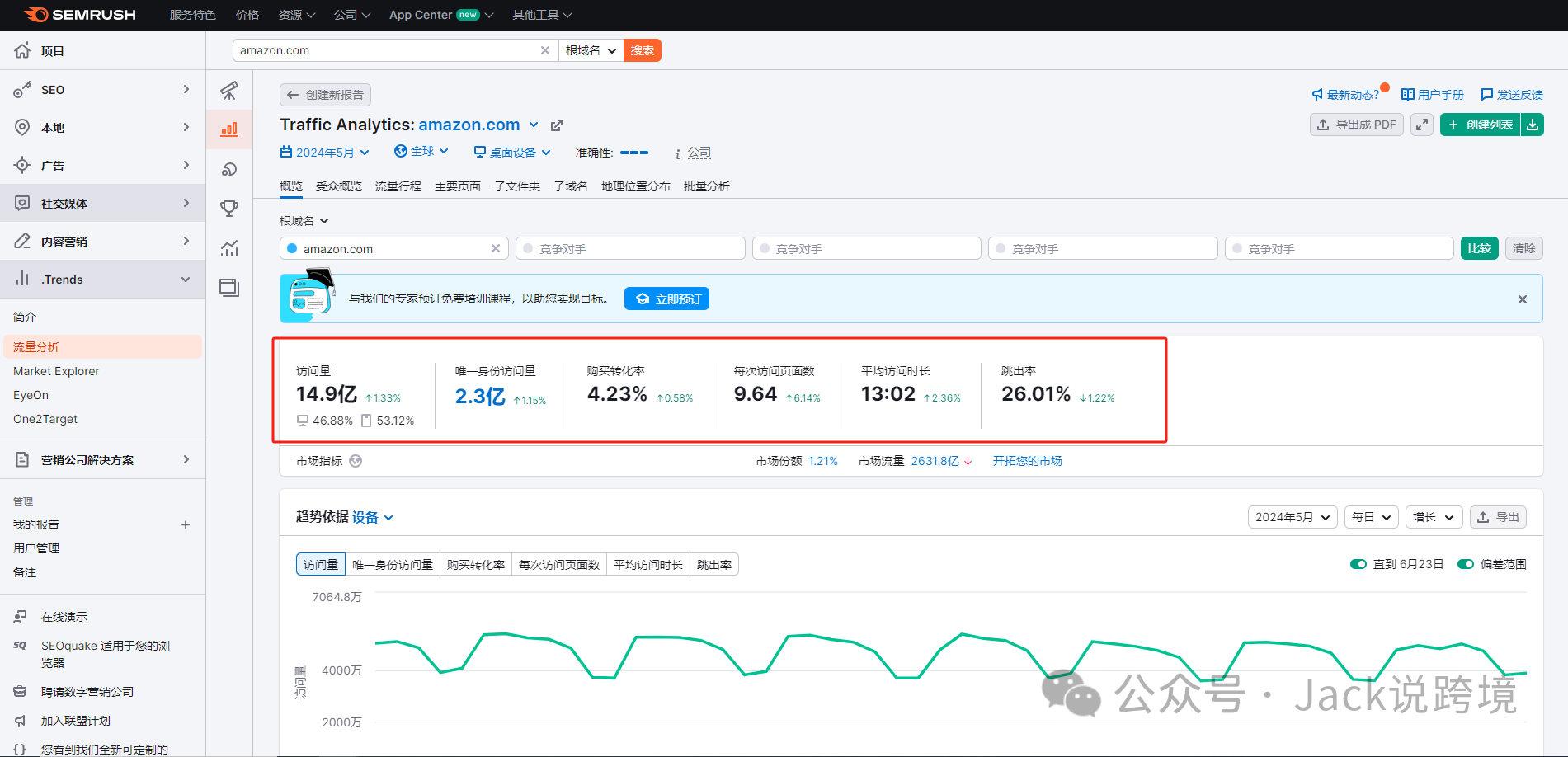Open the 开拓您的市场 link

tap(1027, 461)
